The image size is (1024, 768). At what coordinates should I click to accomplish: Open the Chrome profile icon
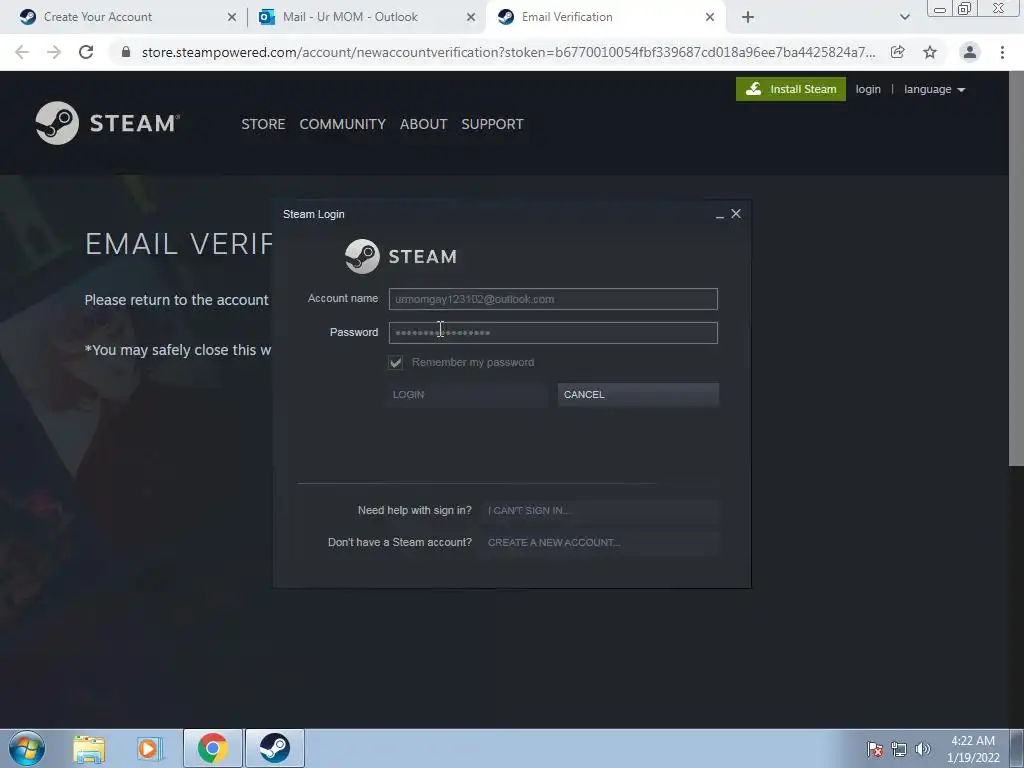(970, 52)
